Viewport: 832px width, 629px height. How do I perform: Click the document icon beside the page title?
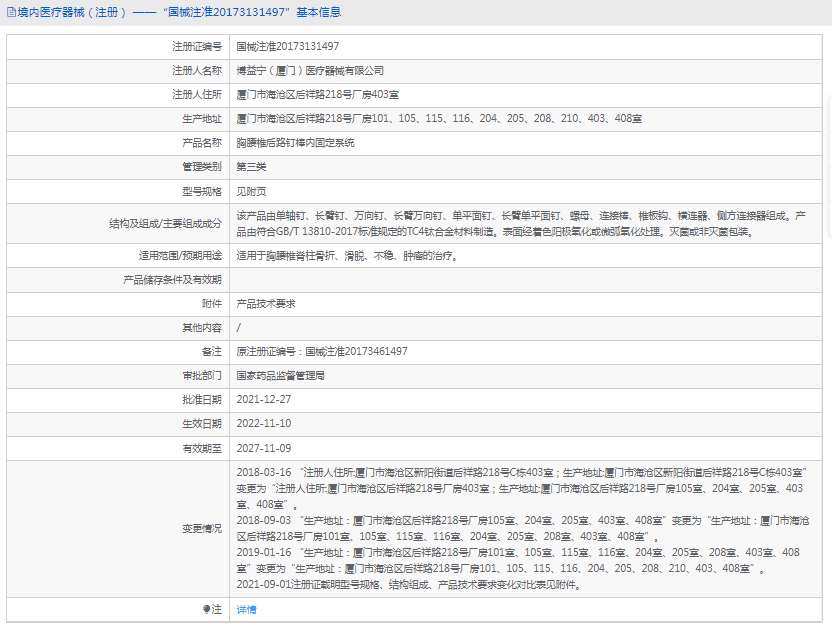[x=11, y=12]
